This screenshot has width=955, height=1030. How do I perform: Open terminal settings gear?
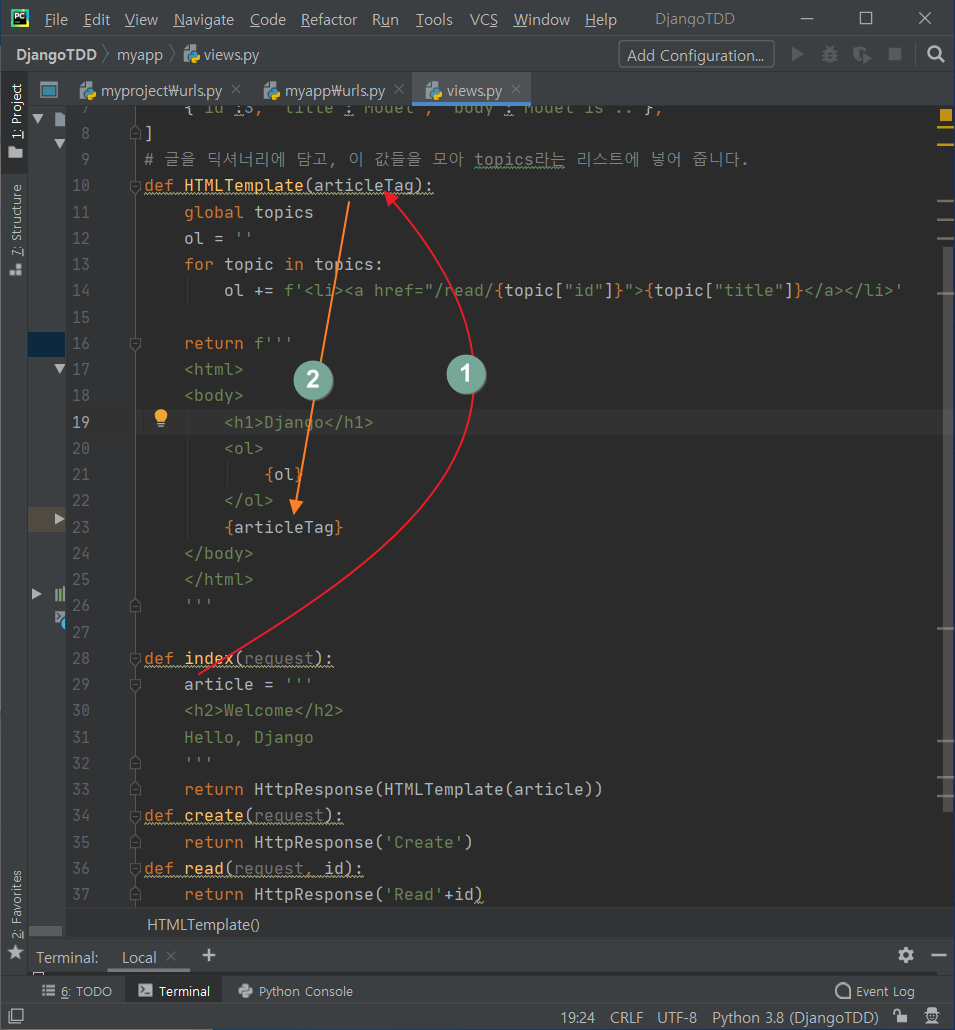[x=906, y=955]
